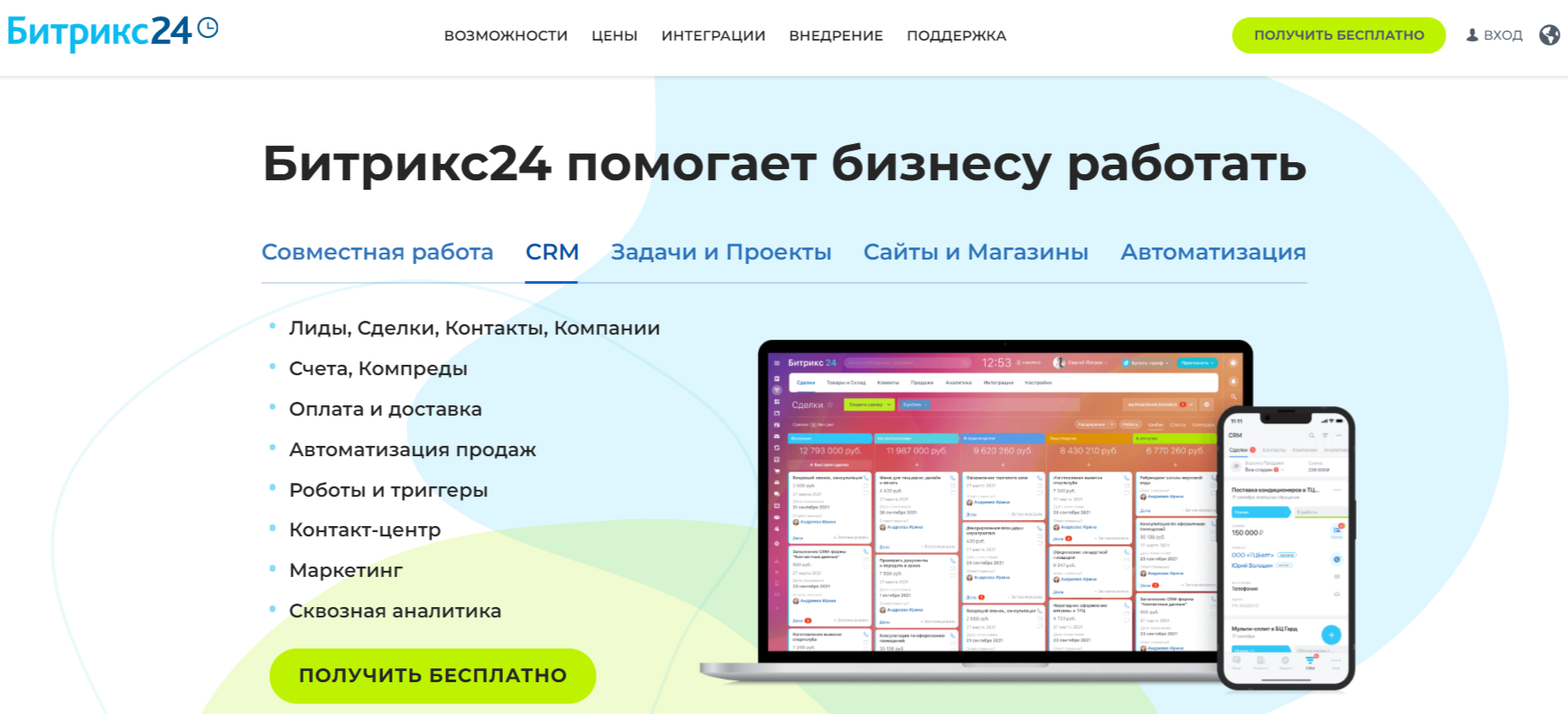
Task: Click the 'Оплата и доставка' list item
Action: (386, 409)
